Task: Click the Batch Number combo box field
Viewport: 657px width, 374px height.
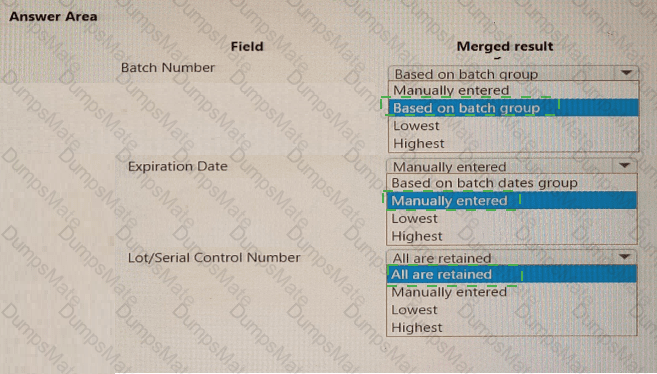Action: [513, 73]
